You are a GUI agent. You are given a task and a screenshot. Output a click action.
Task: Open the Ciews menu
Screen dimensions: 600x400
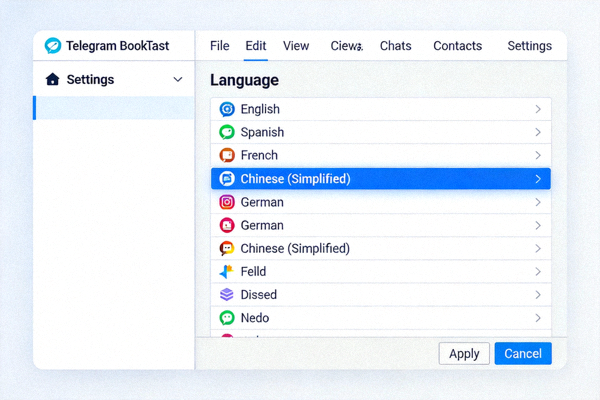coord(347,46)
